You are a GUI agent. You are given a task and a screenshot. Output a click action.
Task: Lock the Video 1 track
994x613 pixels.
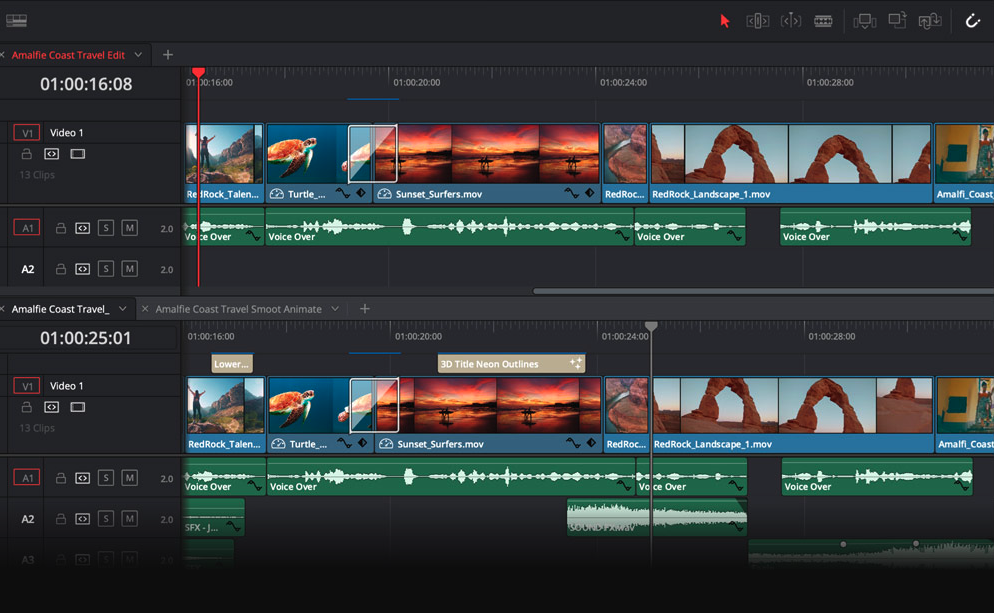click(28, 154)
